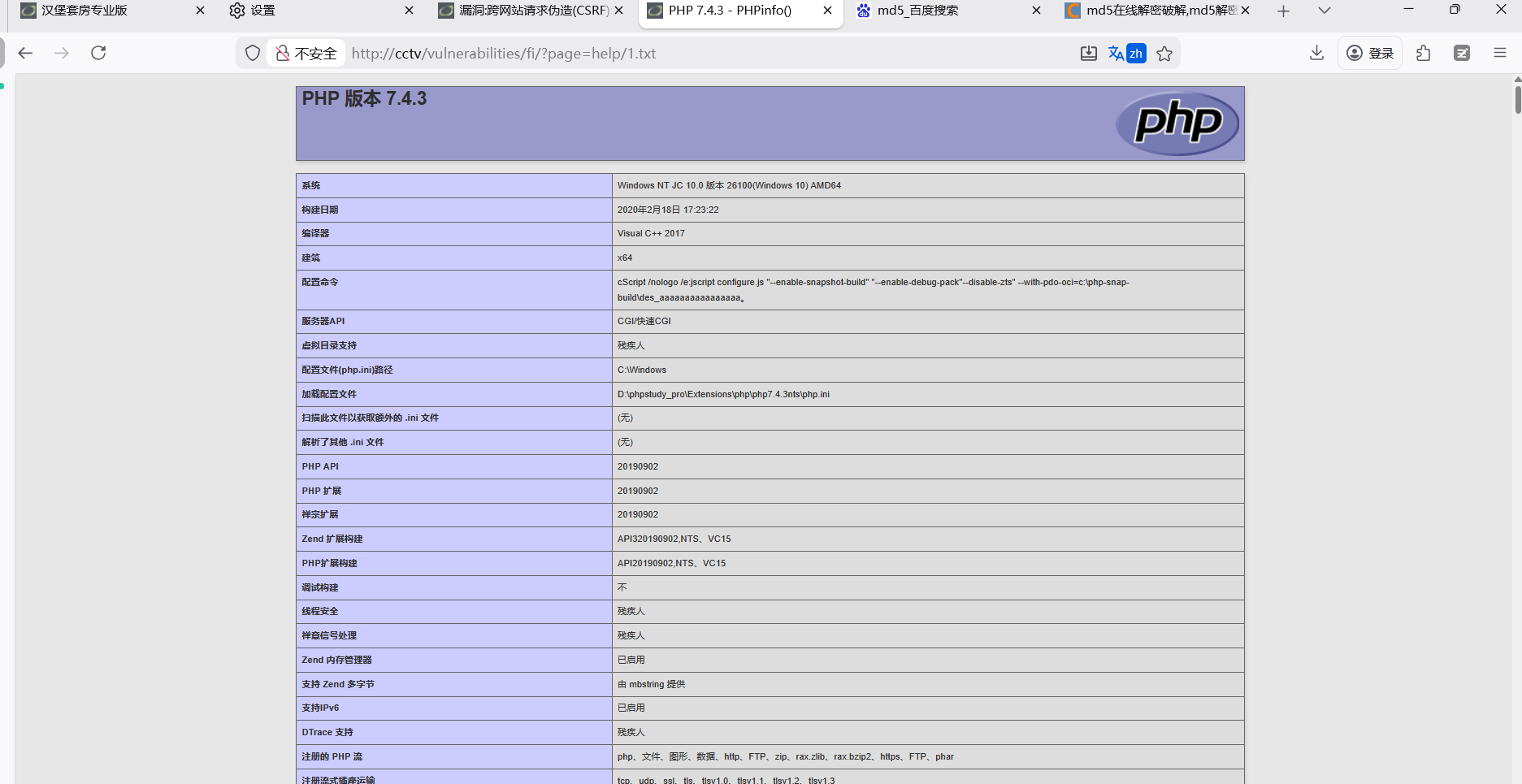
Task: Open a new tab with plus button
Action: pos(1283,11)
